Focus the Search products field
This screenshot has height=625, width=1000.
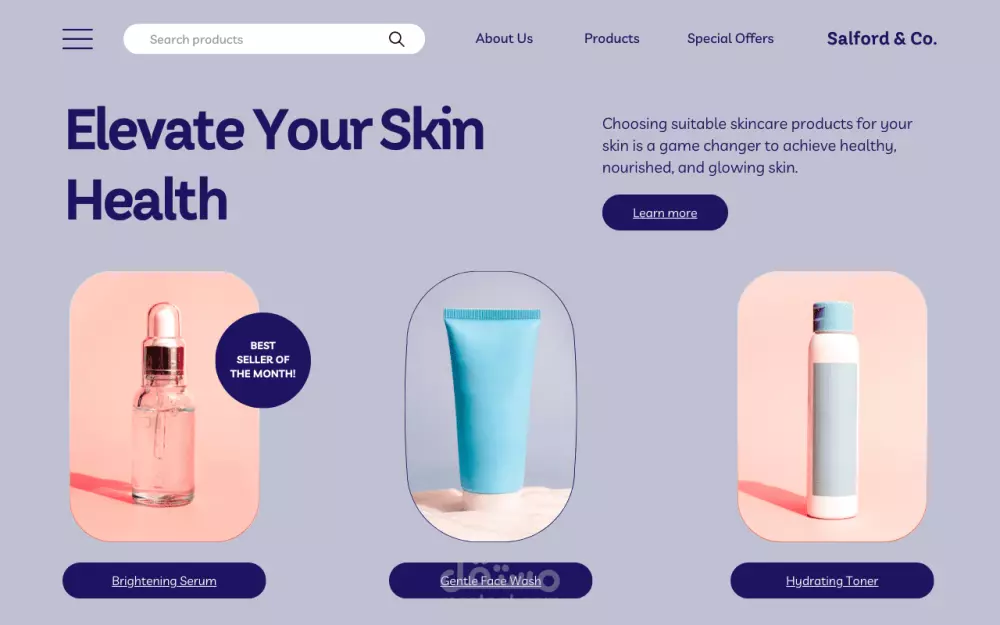click(x=274, y=39)
